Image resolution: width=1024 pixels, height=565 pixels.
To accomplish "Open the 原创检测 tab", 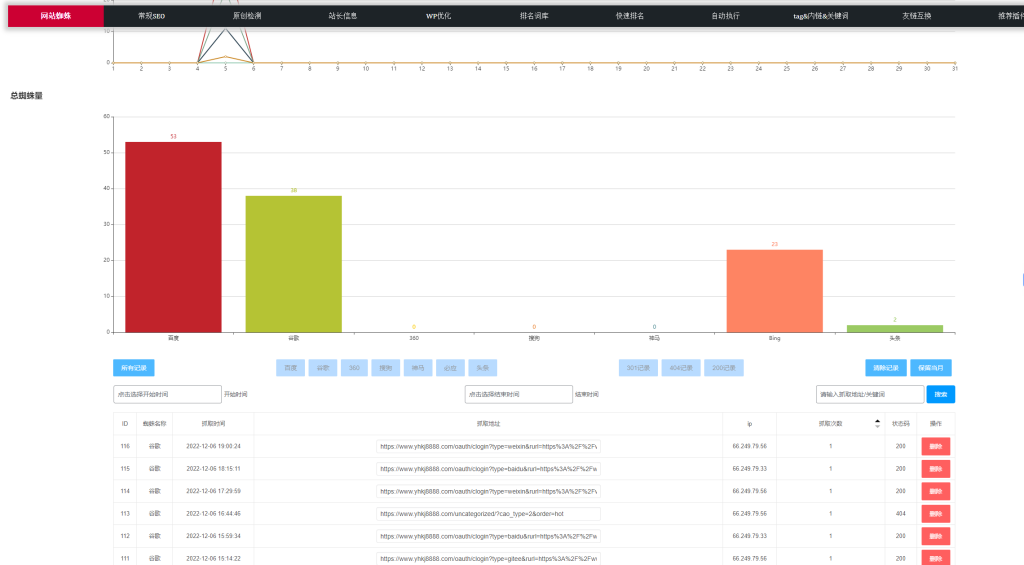I will tap(247, 16).
